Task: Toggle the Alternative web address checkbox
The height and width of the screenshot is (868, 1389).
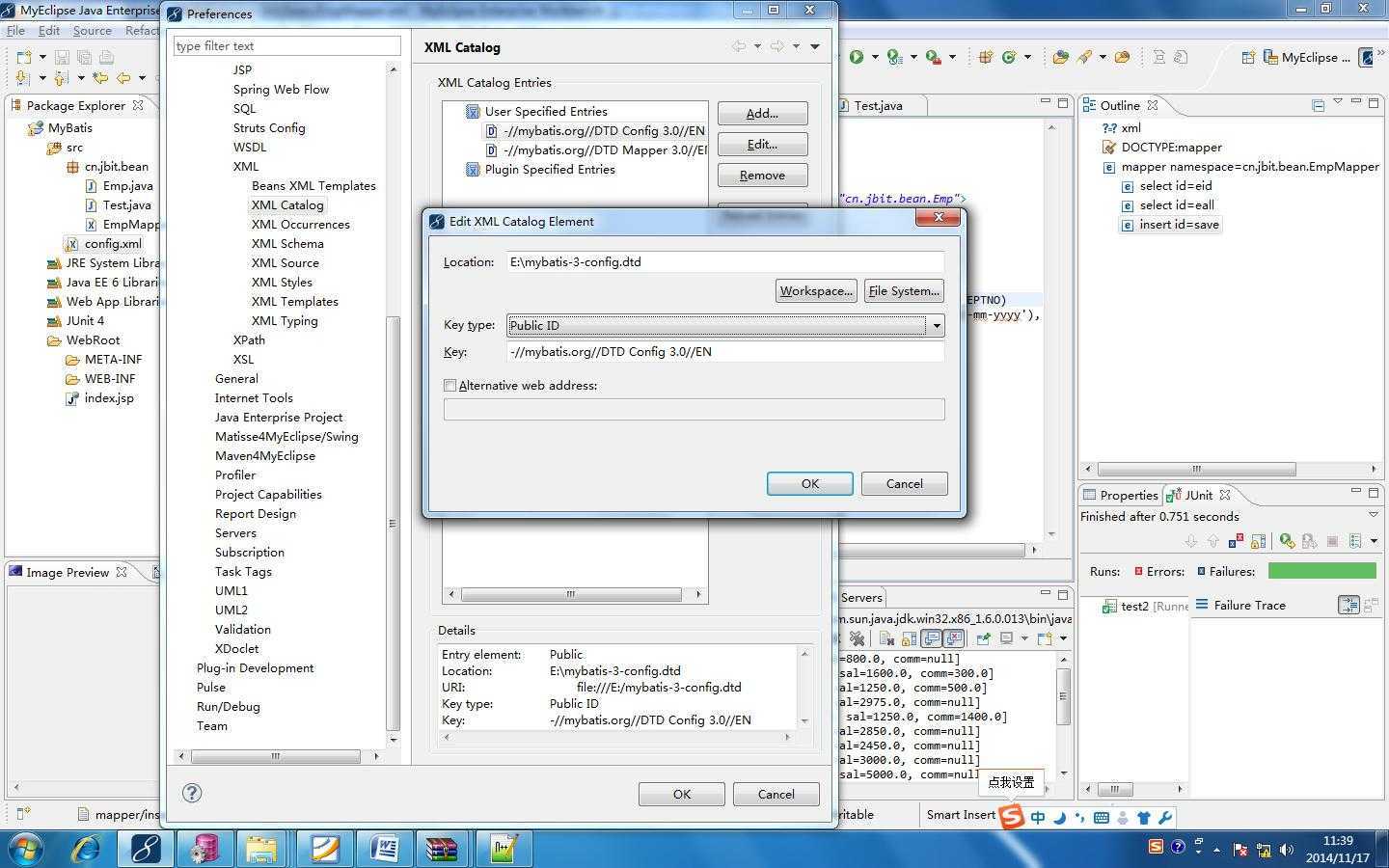Action: click(x=449, y=385)
